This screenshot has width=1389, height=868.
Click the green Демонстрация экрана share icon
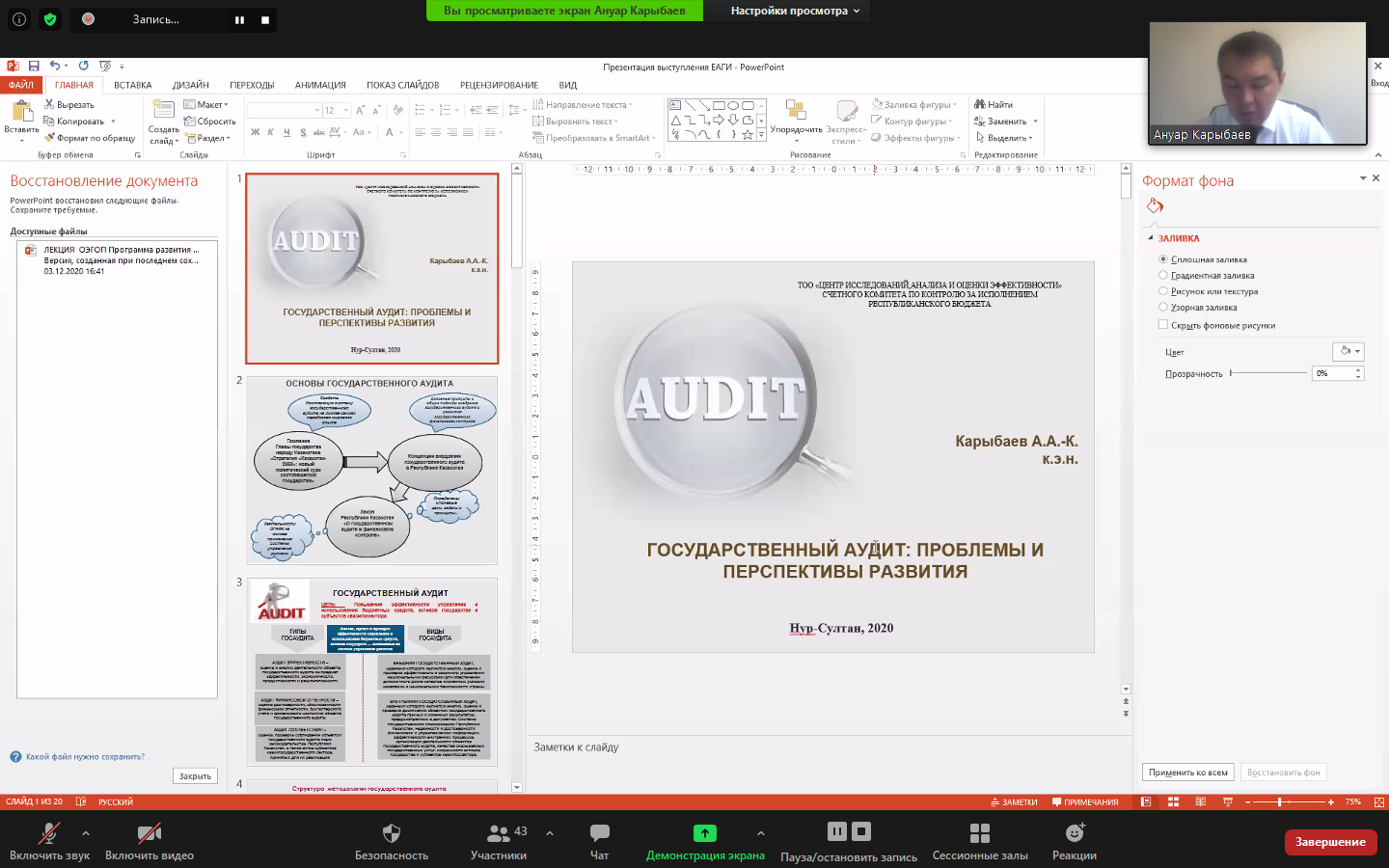coord(705,833)
